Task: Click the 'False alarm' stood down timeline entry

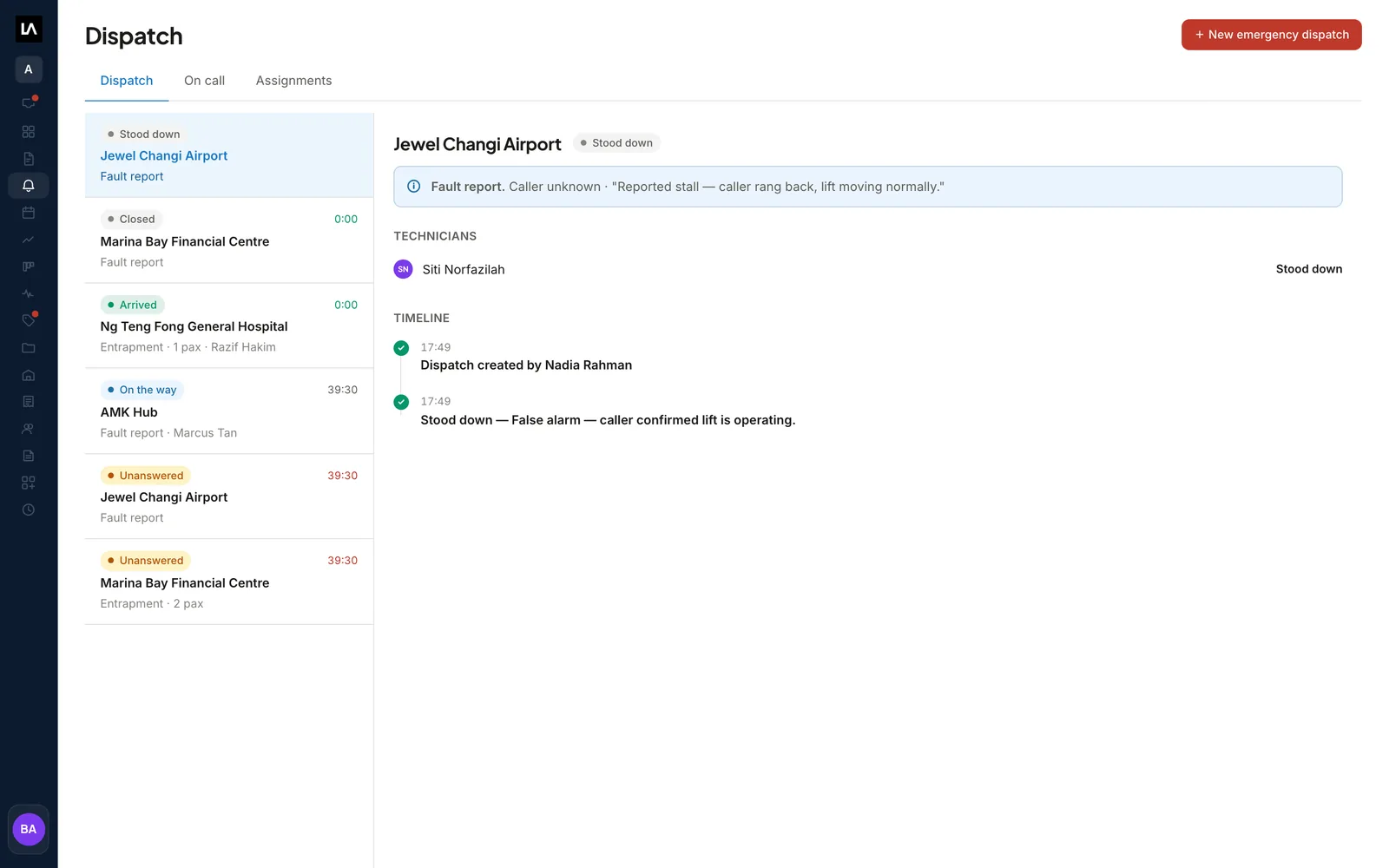Action: [x=608, y=420]
